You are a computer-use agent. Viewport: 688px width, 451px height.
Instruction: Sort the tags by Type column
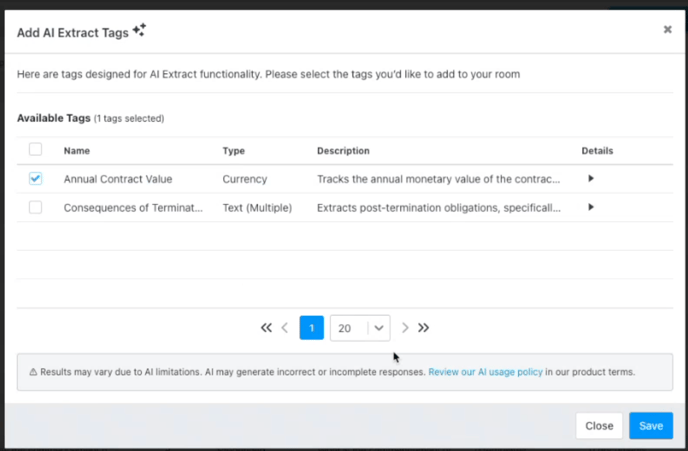click(x=233, y=151)
